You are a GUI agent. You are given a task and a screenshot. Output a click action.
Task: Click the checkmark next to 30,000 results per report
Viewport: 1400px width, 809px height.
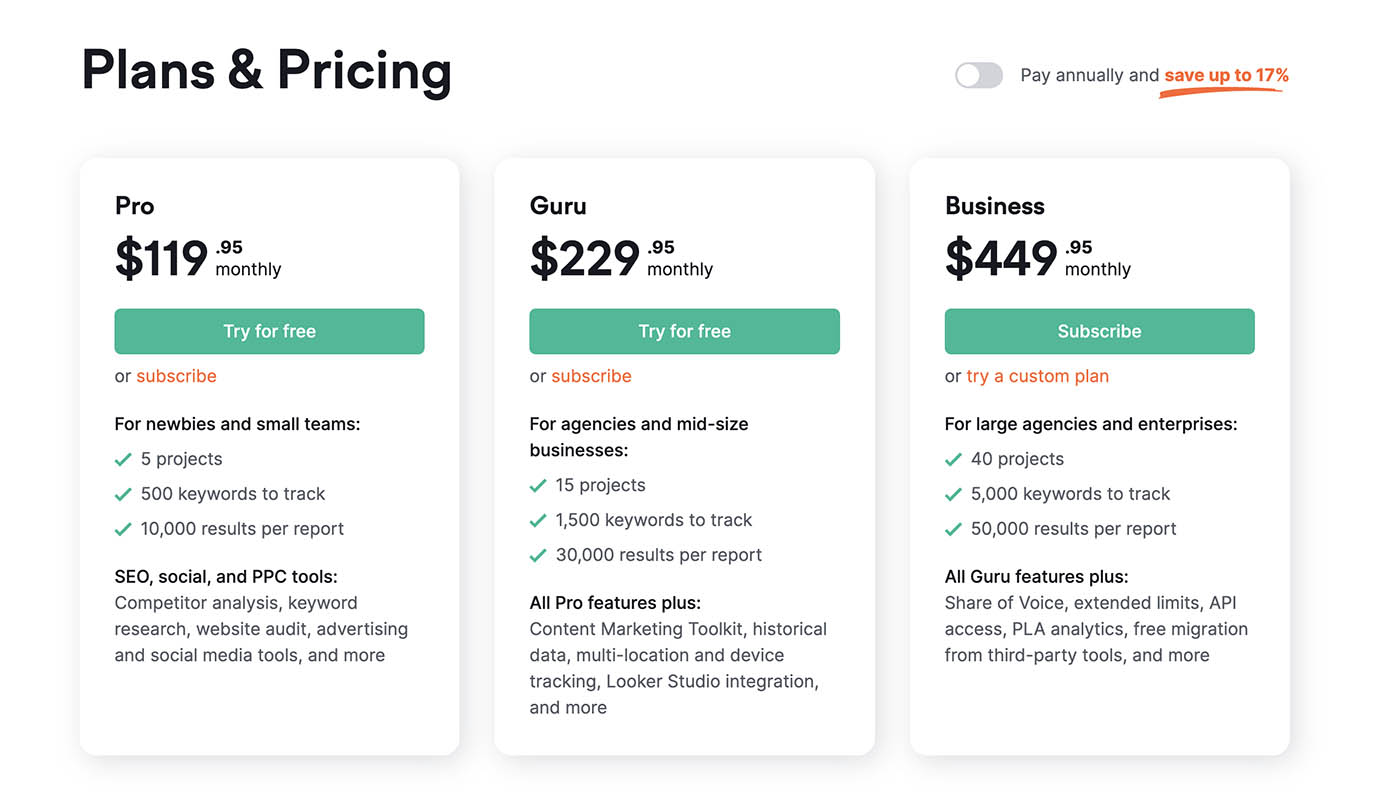pos(538,555)
